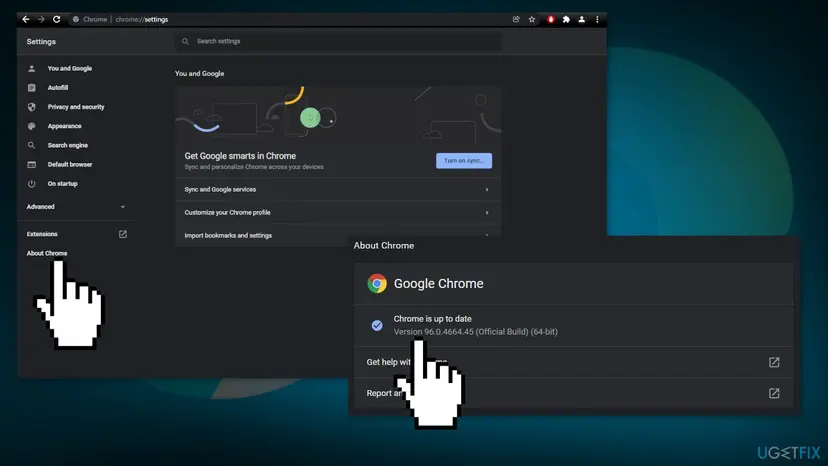
Task: Open Customize your Chrome profile row
Action: point(338,212)
